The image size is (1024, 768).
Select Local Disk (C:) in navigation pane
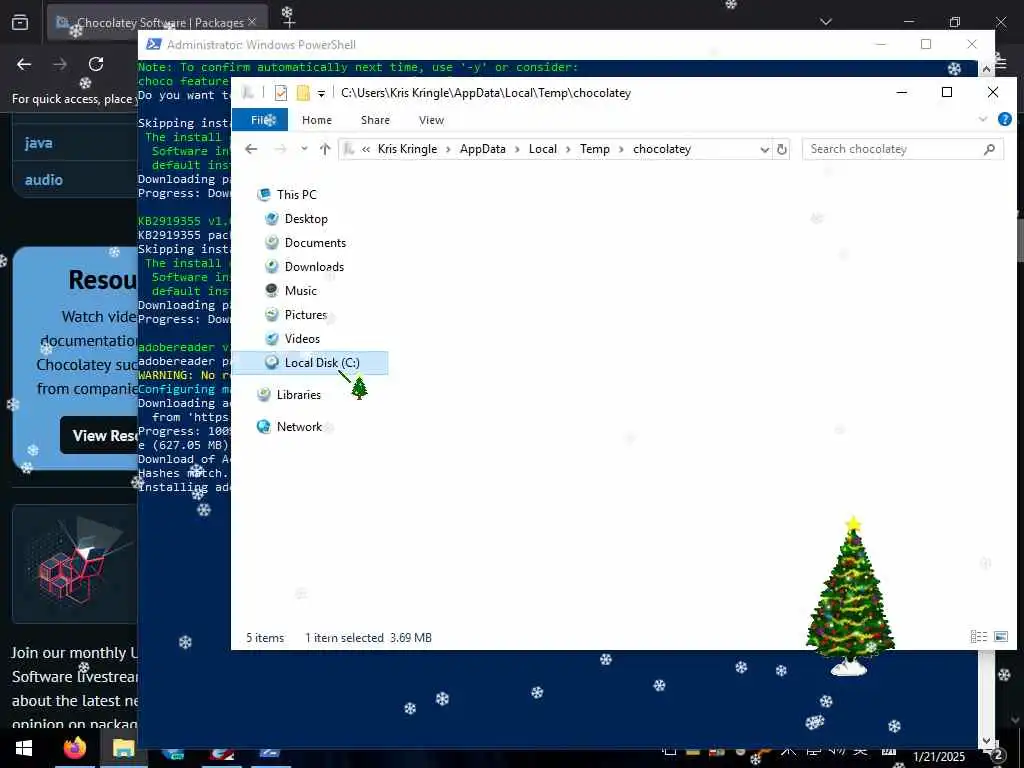311,362
